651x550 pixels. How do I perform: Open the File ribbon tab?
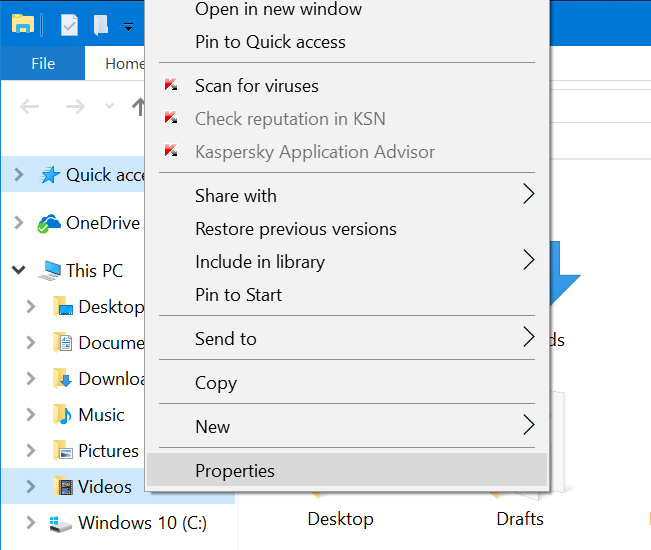43,64
